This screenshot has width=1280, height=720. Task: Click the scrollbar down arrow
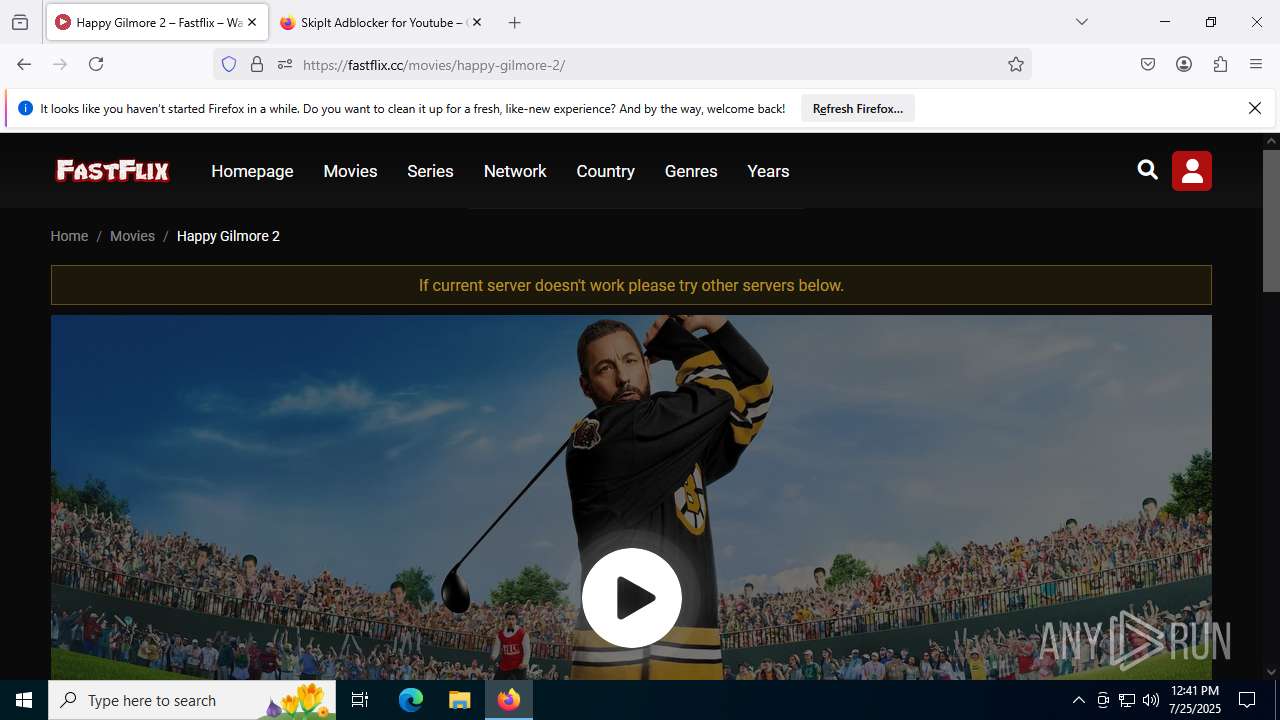tap(1271, 672)
